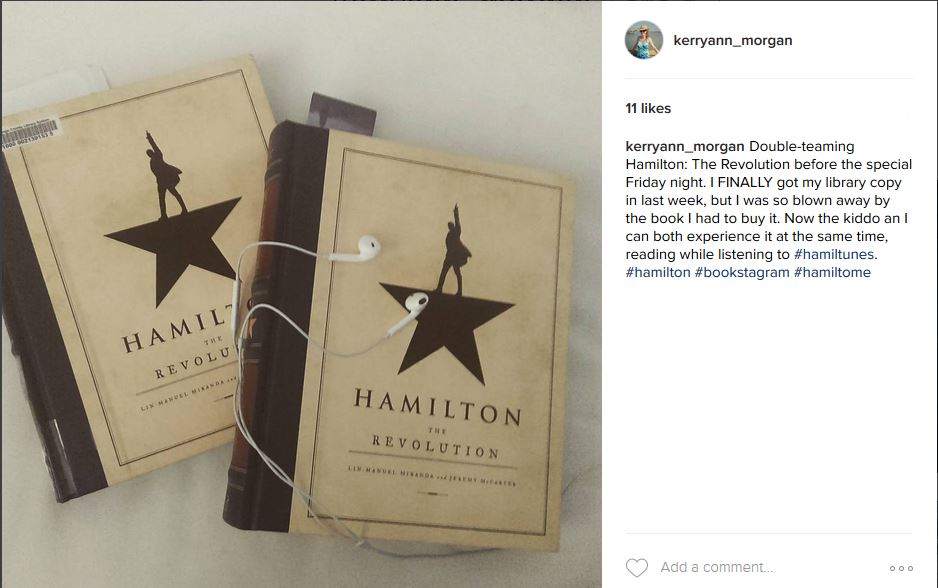The image size is (938, 588).
Task: Open the #hamiltome hashtag
Action: click(832, 272)
